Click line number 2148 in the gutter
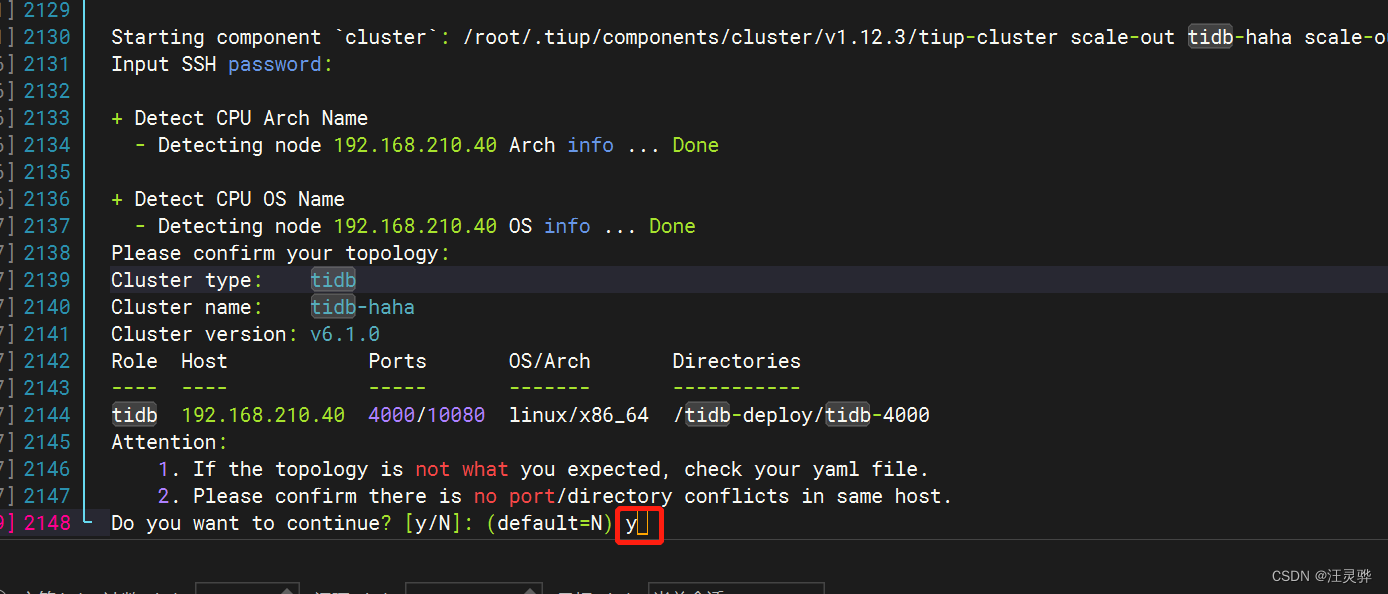 [45, 522]
